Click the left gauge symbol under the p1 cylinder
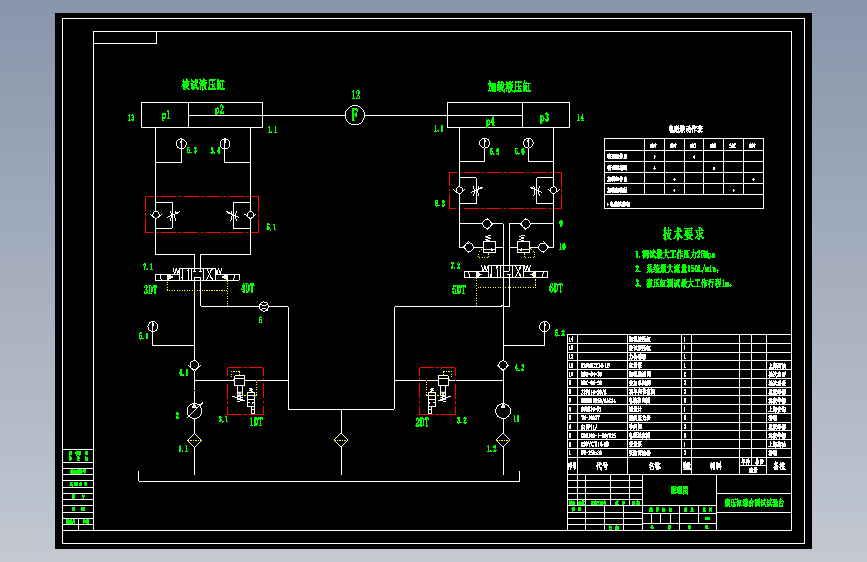Image resolution: width=867 pixels, height=562 pixels. tap(181, 144)
